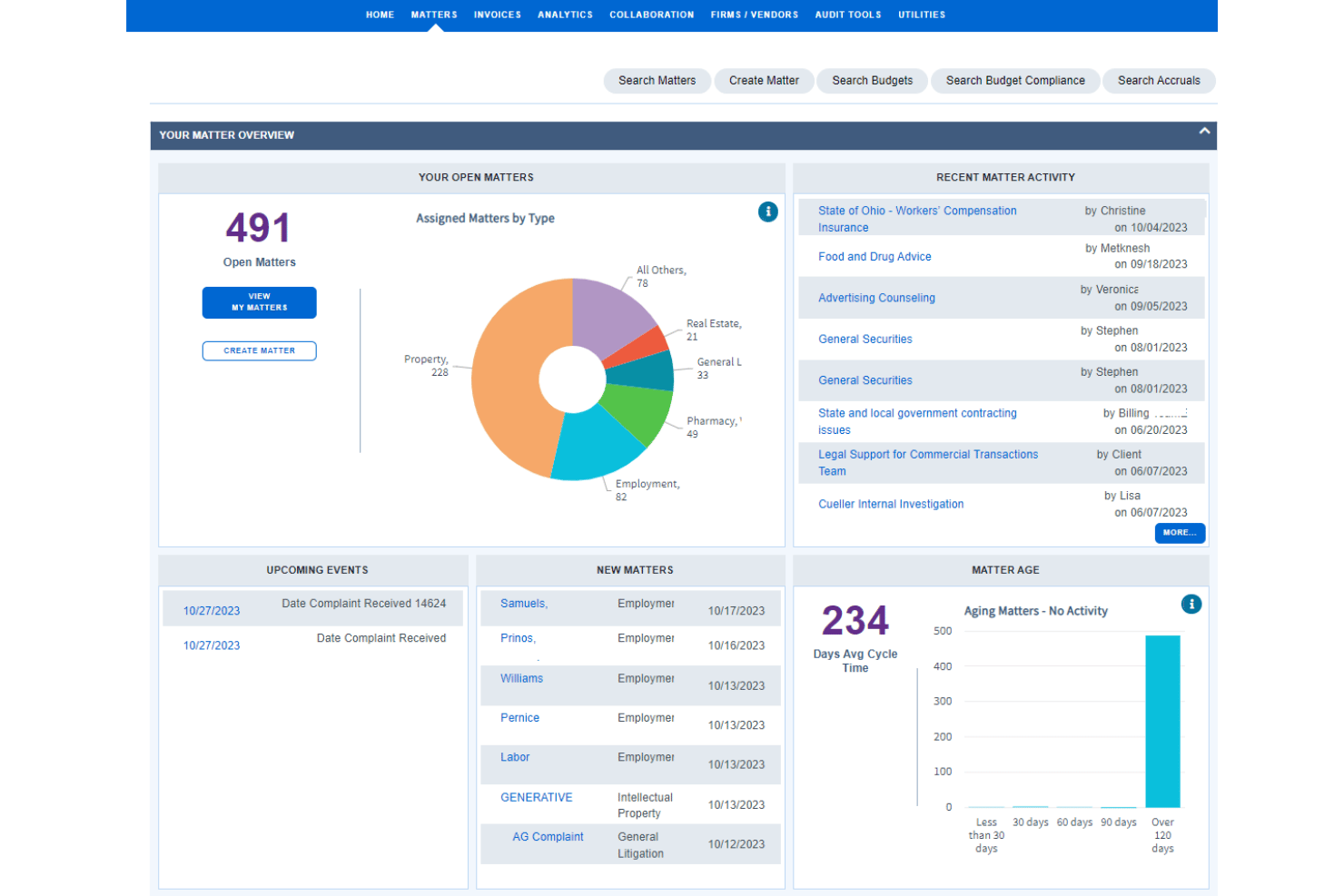Screen dimensions: 1344x896
Task: Click 'Employment, 82' pie label
Action: 647,490
